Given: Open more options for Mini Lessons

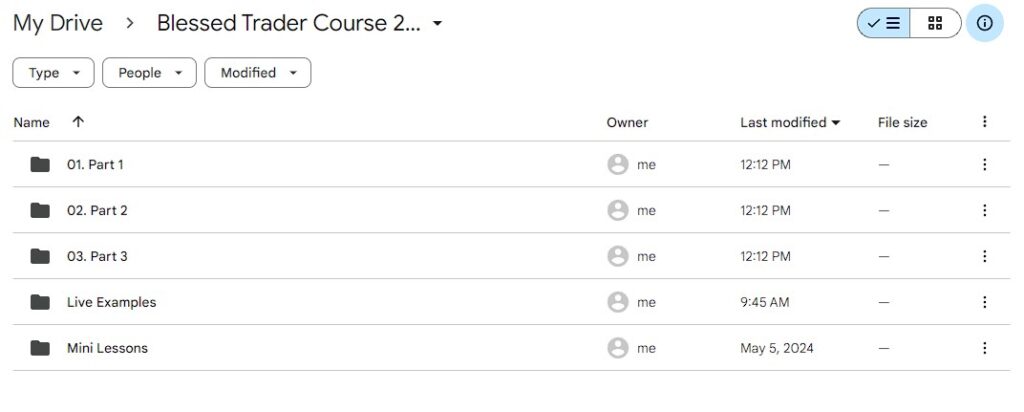Looking at the screenshot, I should pyautogui.click(x=984, y=348).
